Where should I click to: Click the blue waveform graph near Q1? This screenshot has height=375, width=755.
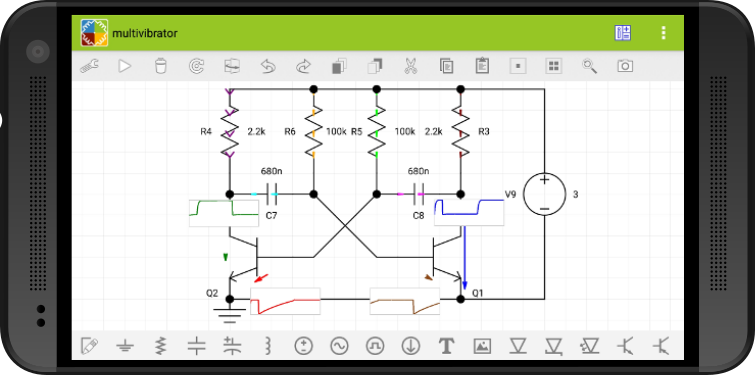[x=469, y=212]
